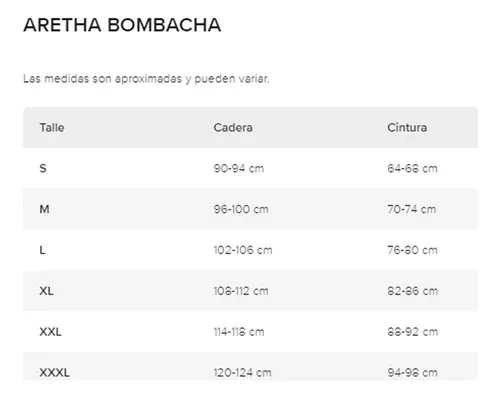Select the 88-92 cm waist measurement

coord(413,332)
